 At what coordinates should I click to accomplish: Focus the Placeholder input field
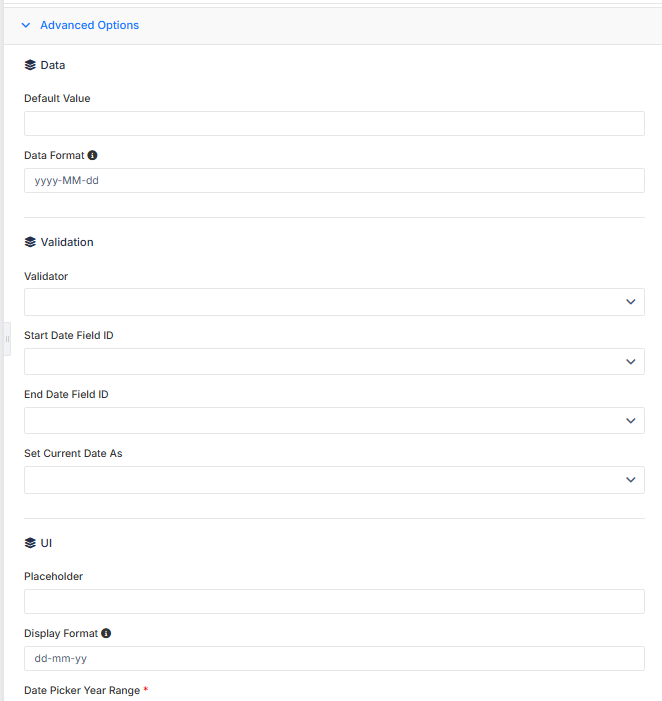tap(334, 601)
